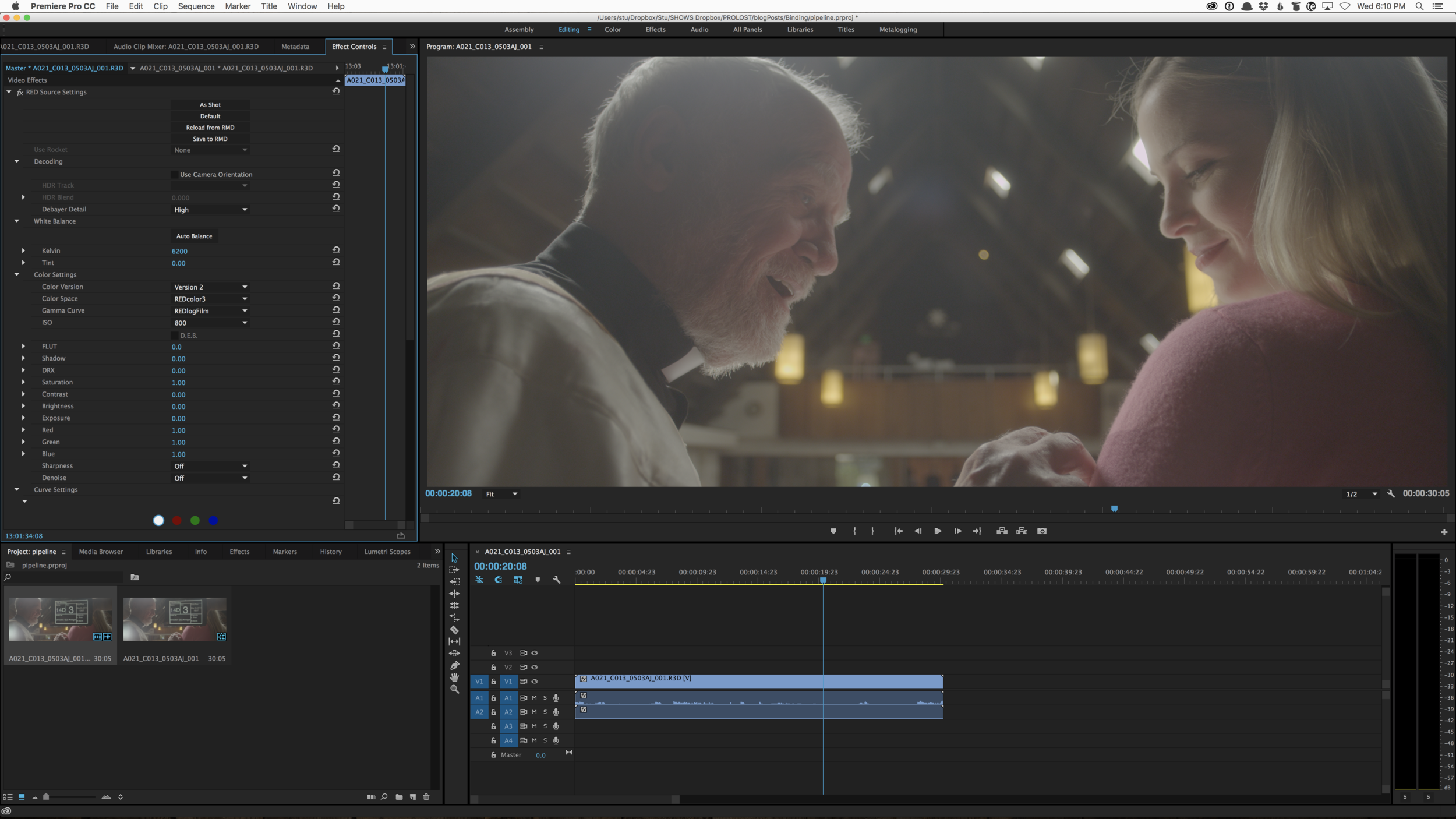Toggle Linked Selection in timeline
1456x819 pixels.
click(x=518, y=580)
